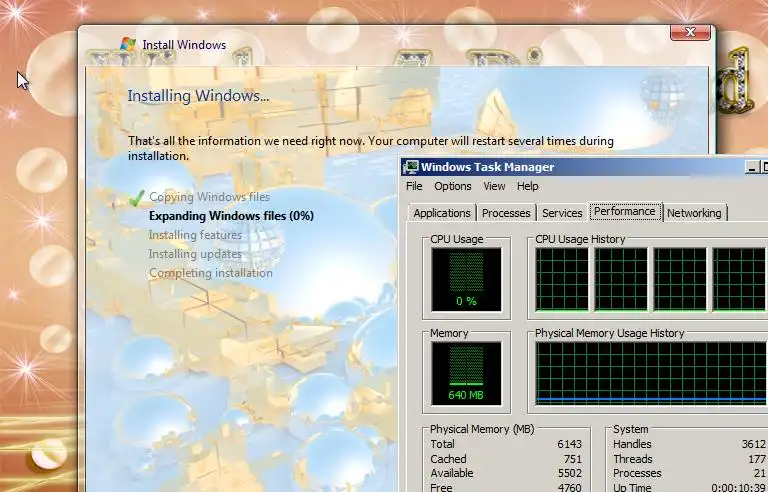The width and height of the screenshot is (768, 492).
Task: Click the Physical Memory Usage History graph
Action: click(x=651, y=373)
